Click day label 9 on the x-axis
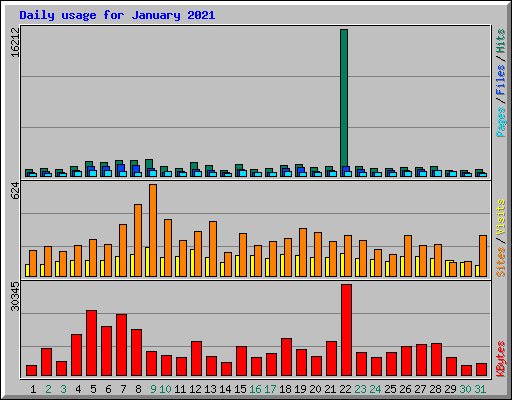This screenshot has width=512, height=400. [153, 389]
